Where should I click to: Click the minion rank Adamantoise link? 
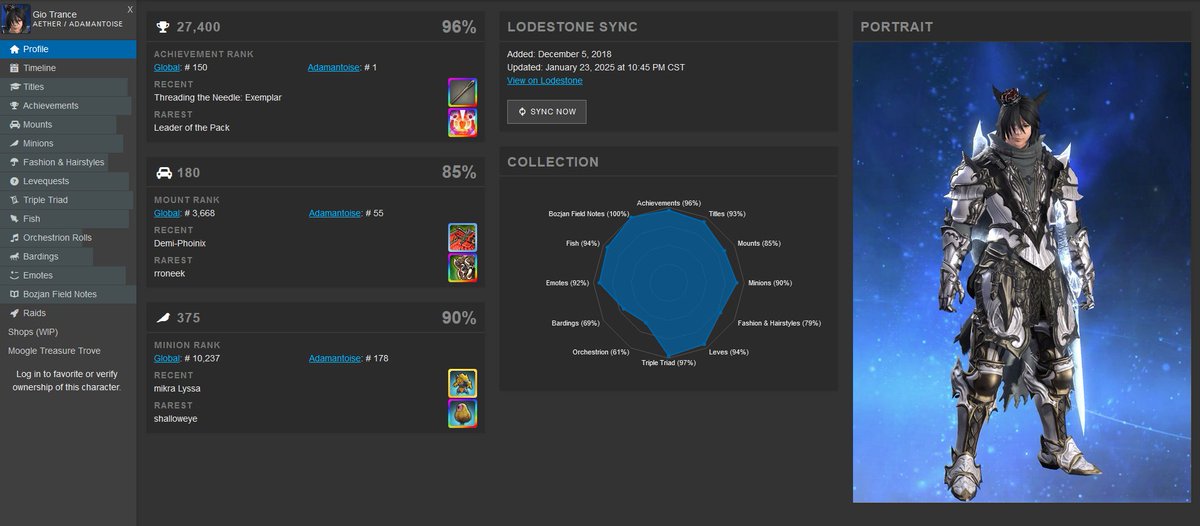coord(334,358)
